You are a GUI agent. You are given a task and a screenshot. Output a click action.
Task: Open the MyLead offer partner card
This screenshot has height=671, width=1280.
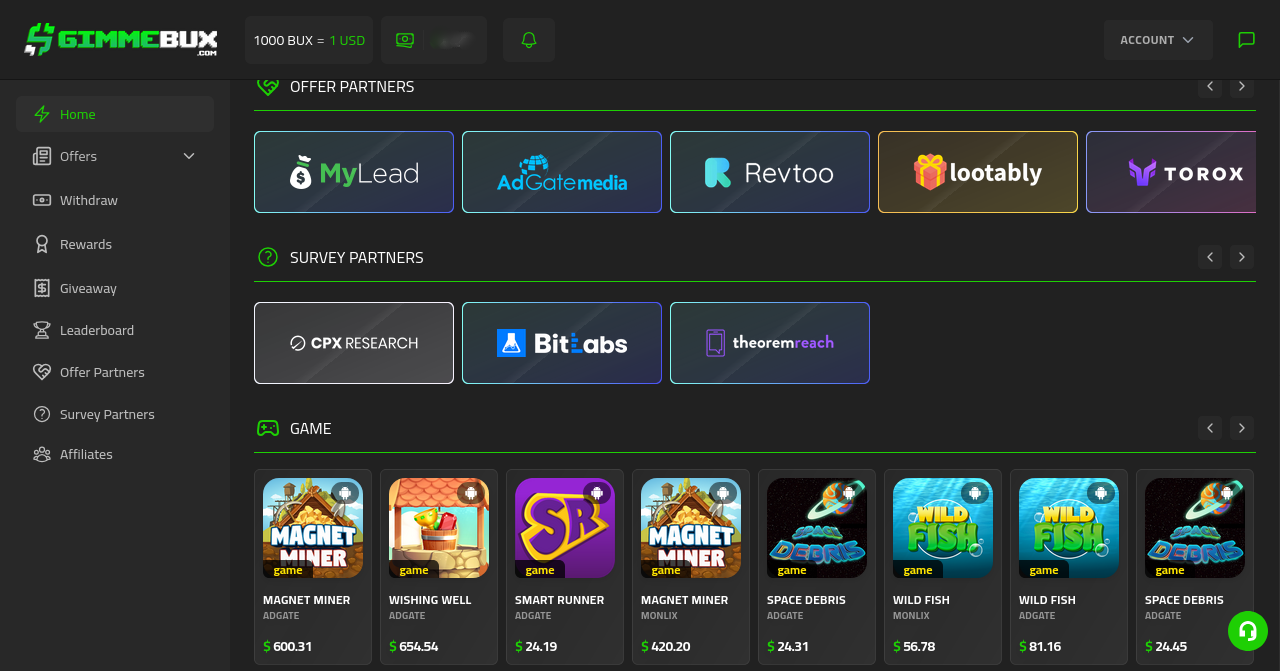354,172
